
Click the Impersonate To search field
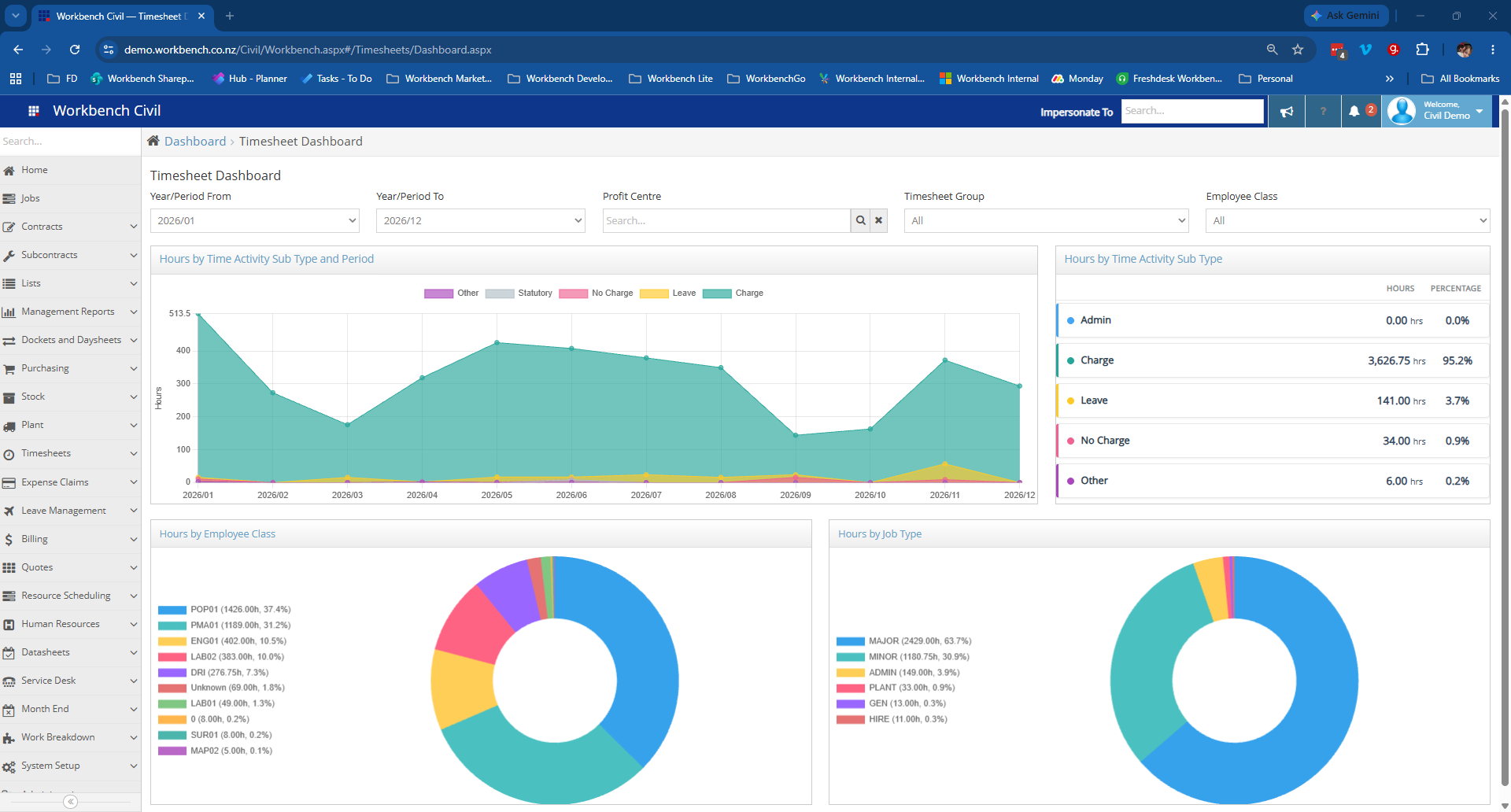coord(1192,111)
